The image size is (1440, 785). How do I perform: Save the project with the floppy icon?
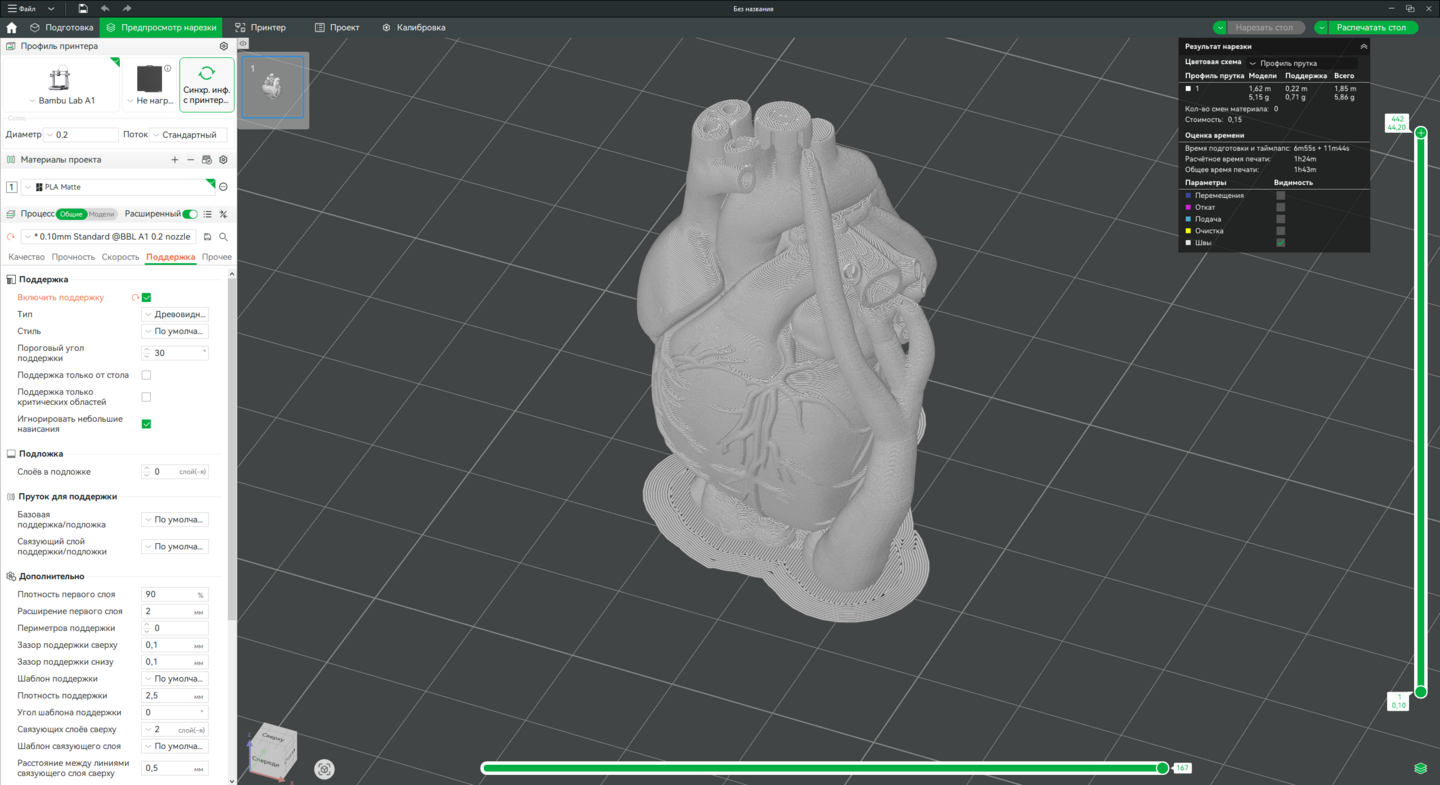pos(83,9)
